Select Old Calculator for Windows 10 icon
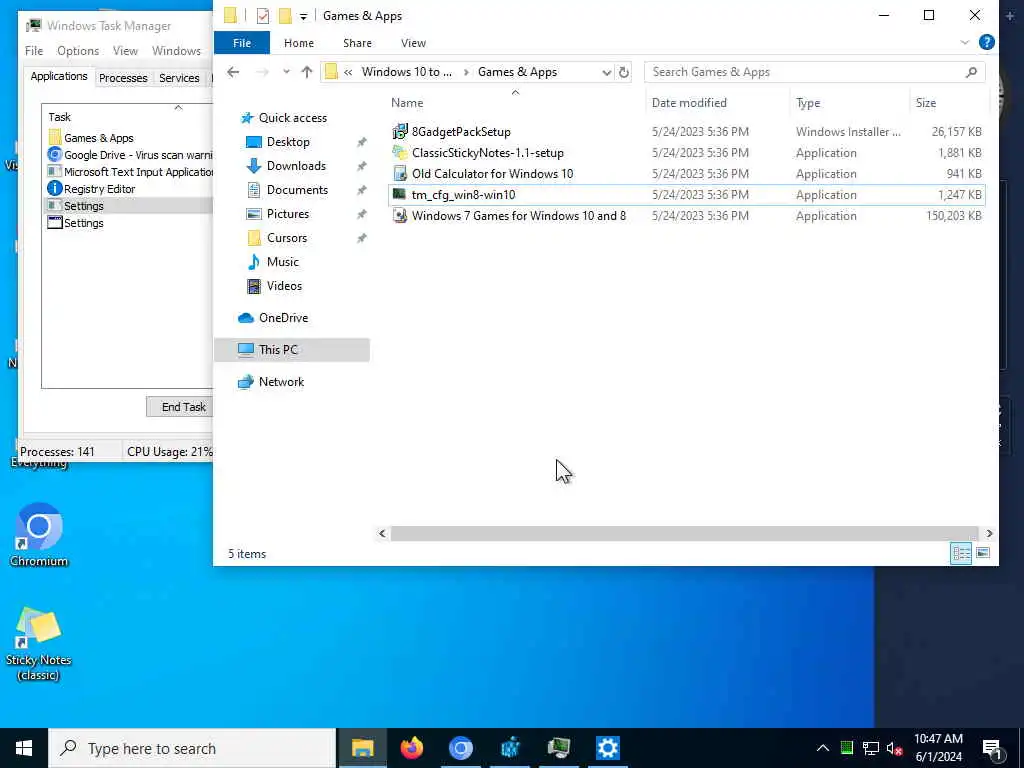 point(400,174)
